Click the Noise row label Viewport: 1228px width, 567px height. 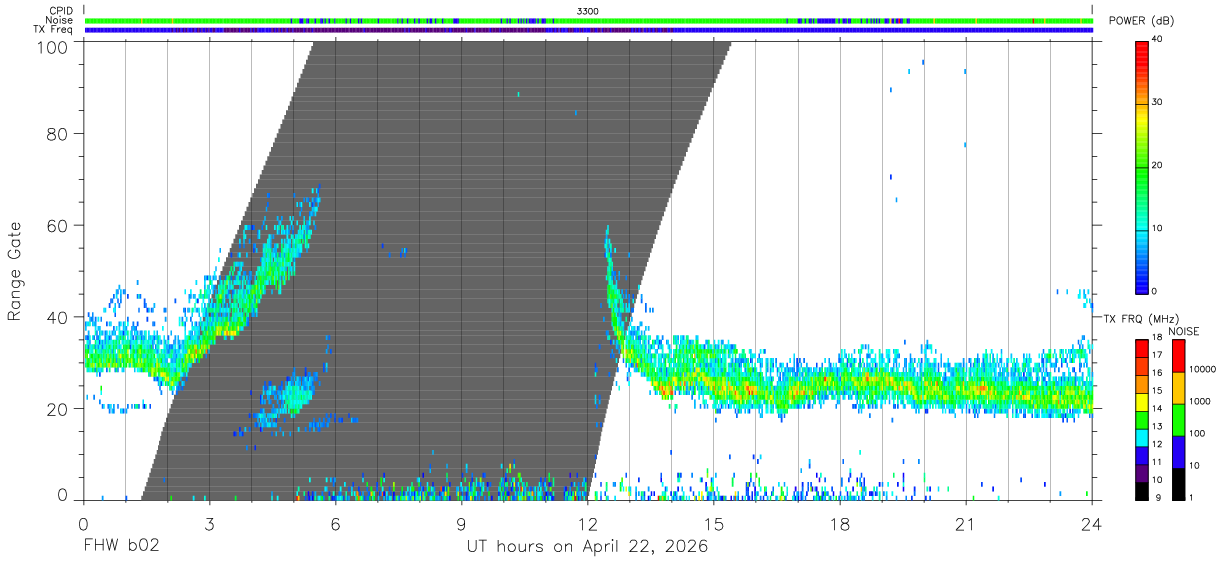click(x=59, y=20)
